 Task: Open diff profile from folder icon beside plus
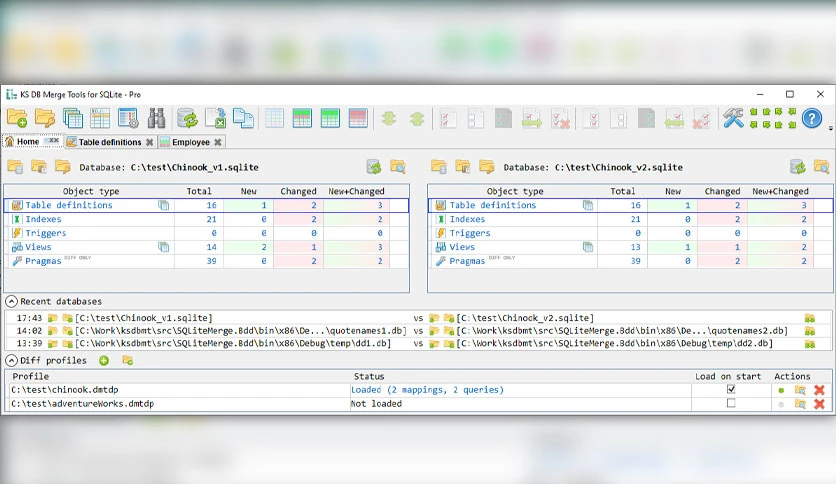[x=127, y=361]
